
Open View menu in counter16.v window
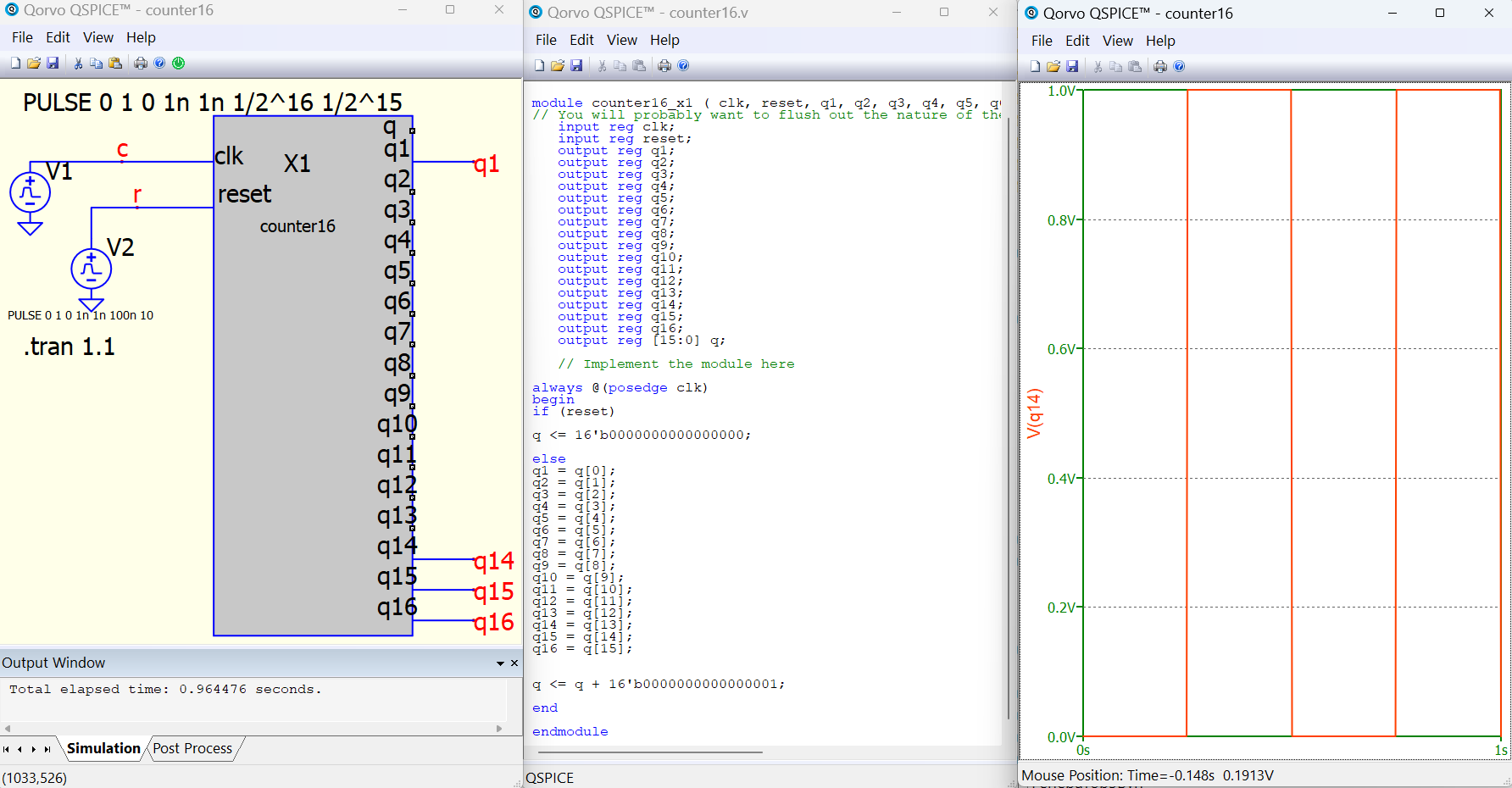point(622,40)
